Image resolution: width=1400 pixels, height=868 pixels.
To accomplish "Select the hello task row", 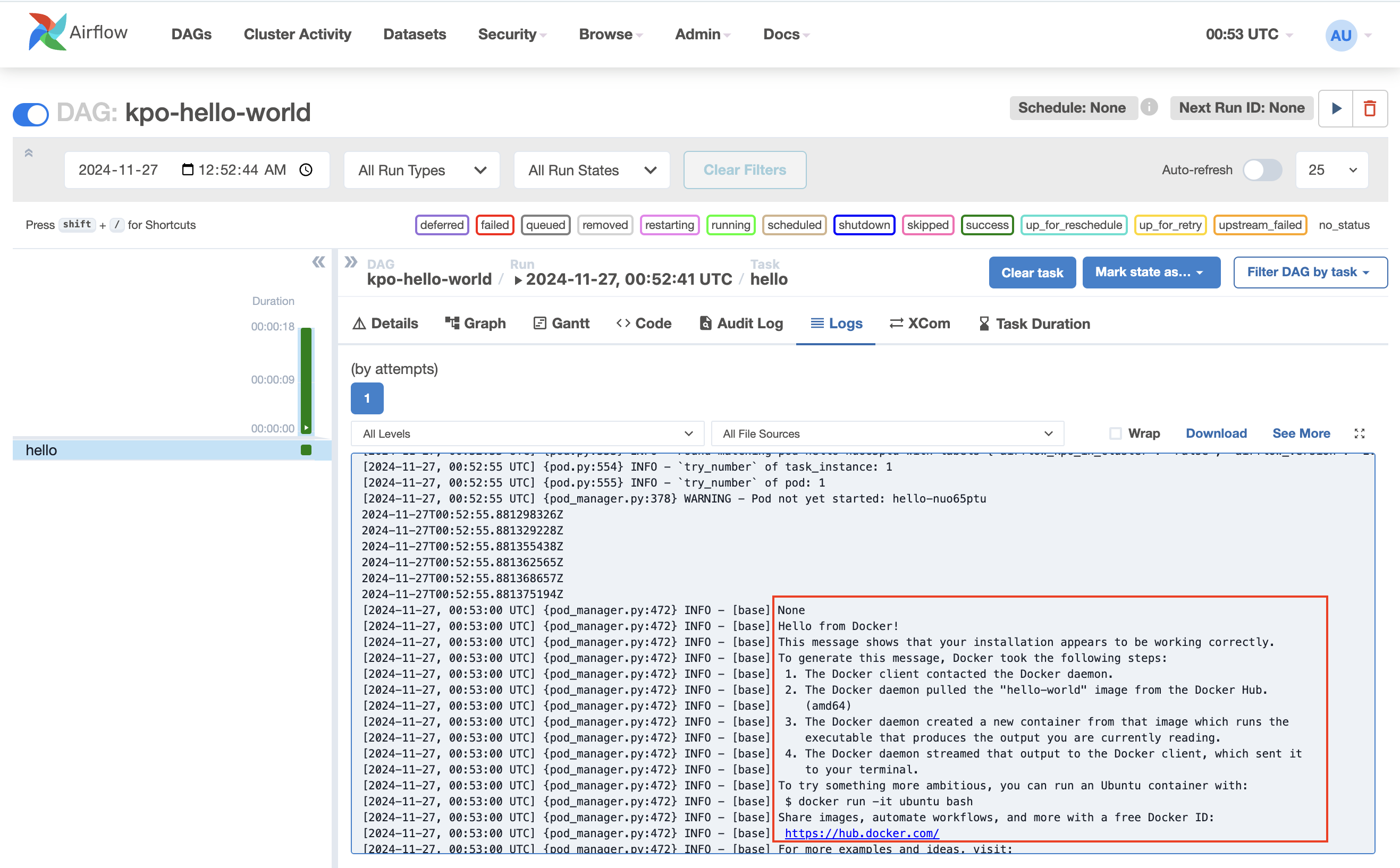I will point(172,450).
